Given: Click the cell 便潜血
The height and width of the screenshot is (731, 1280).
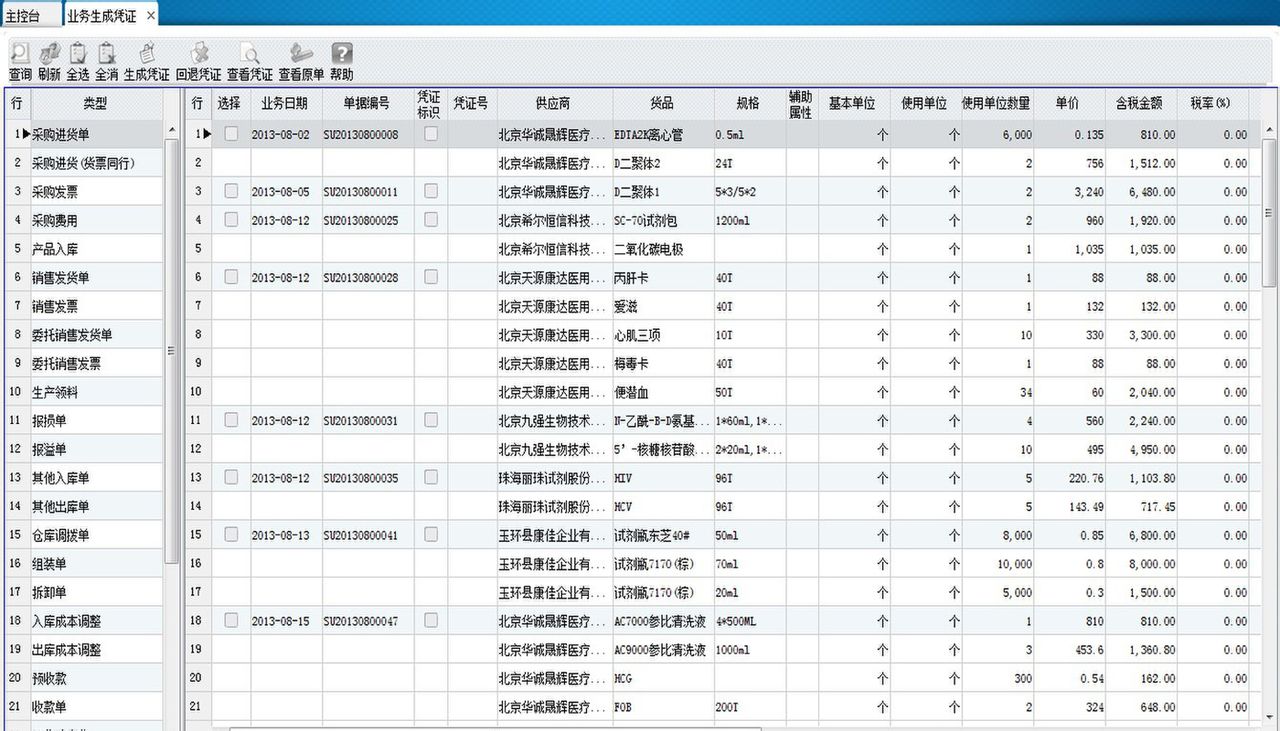Looking at the screenshot, I should coord(662,392).
